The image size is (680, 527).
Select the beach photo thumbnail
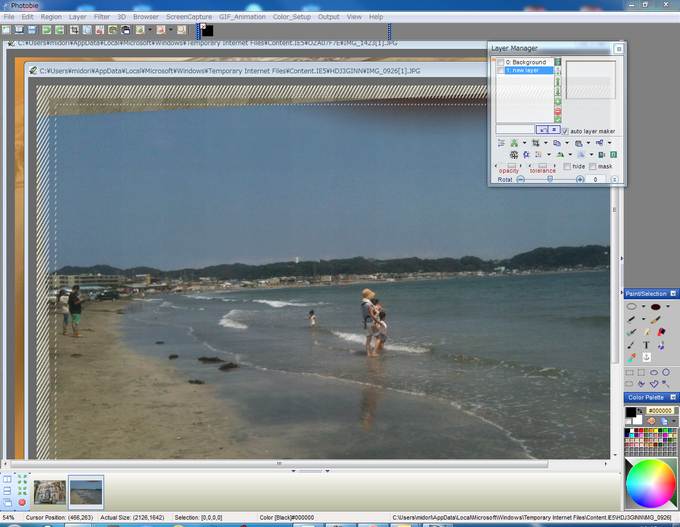[86, 492]
